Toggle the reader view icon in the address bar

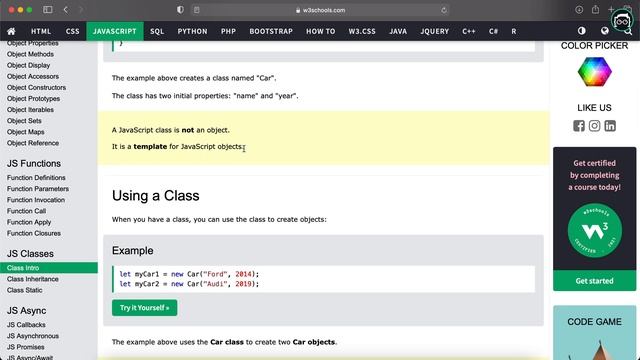click(197, 10)
